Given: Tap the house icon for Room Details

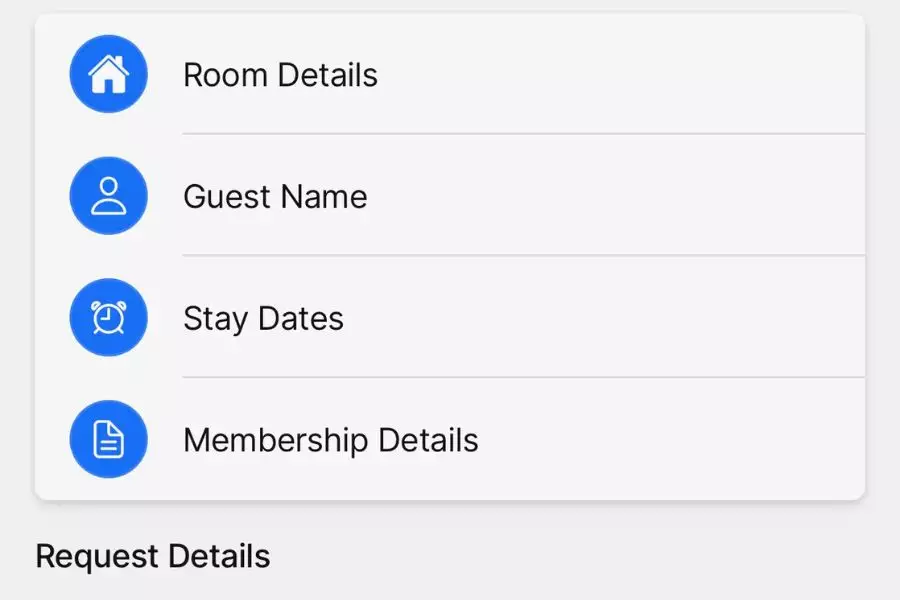Looking at the screenshot, I should (108, 74).
